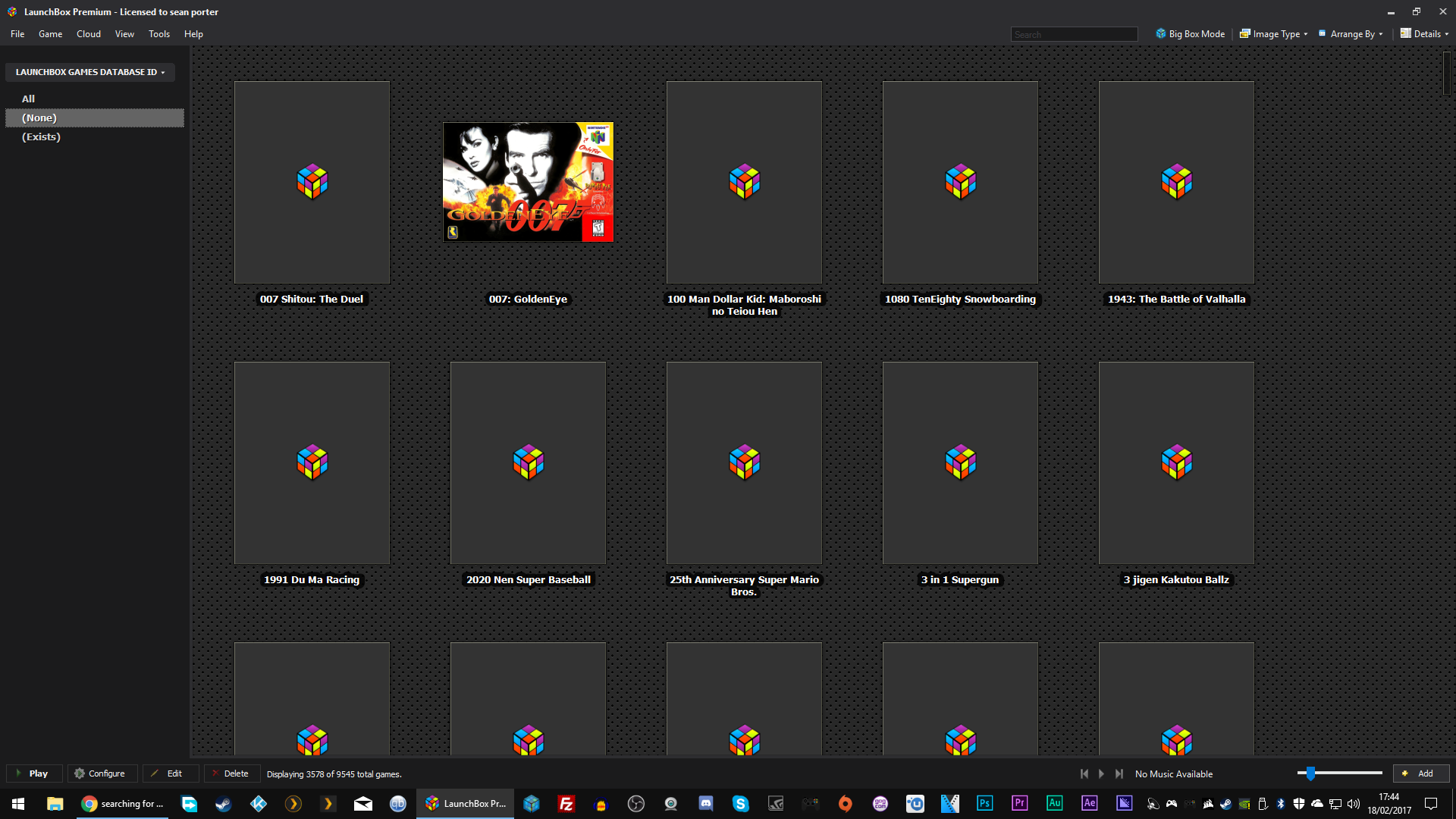This screenshot has width=1456, height=819.
Task: Select 100 Man Dollar Kid game thumbnail
Action: pos(744,182)
